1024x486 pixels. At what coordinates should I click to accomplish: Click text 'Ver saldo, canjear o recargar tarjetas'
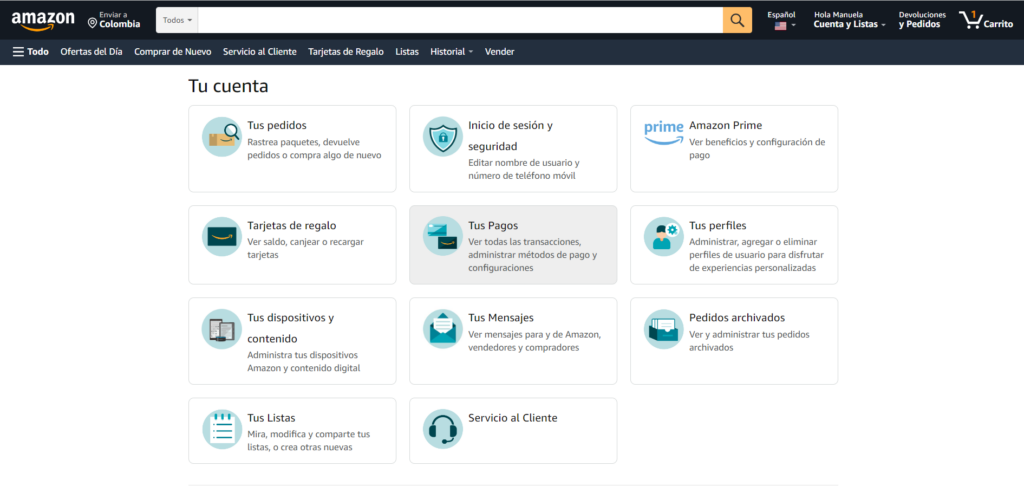(306, 248)
